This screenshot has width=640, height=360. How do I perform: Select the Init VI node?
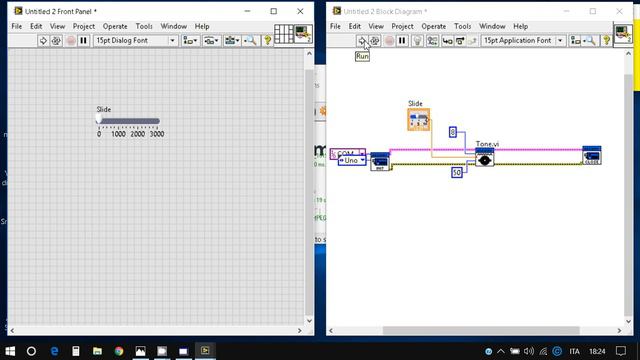(380, 162)
